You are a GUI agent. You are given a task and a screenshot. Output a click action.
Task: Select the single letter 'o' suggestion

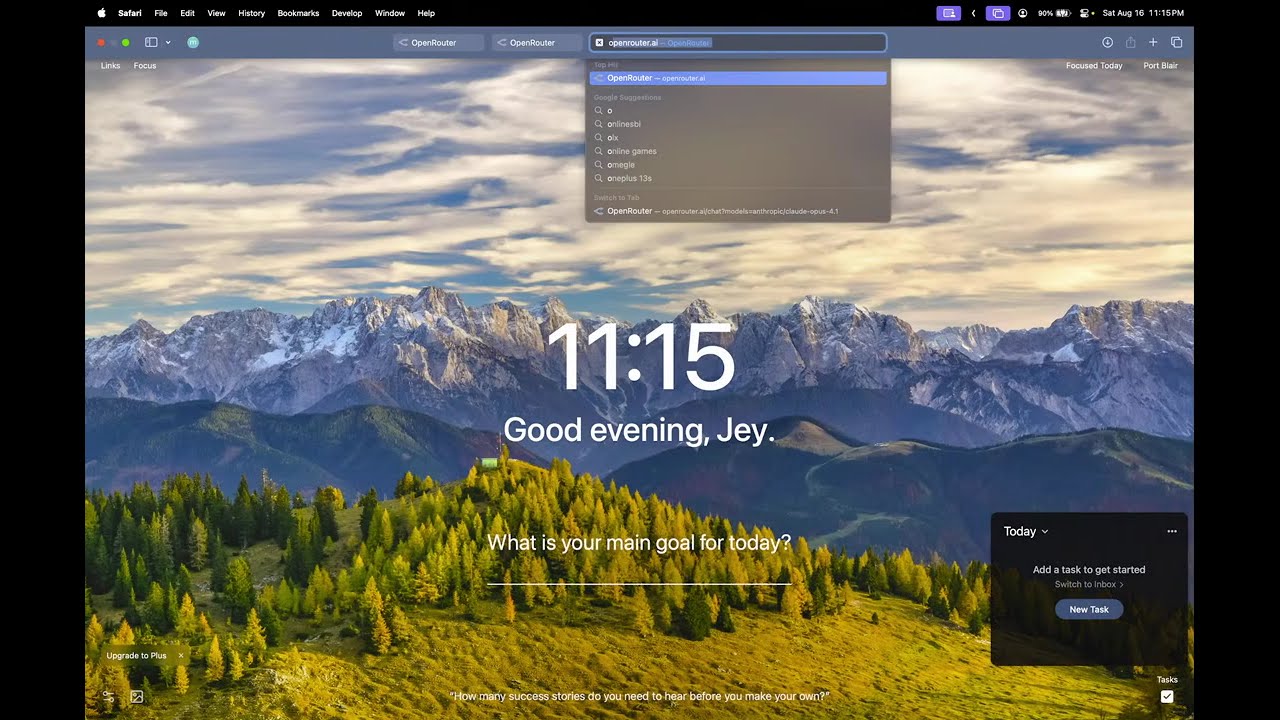point(738,111)
